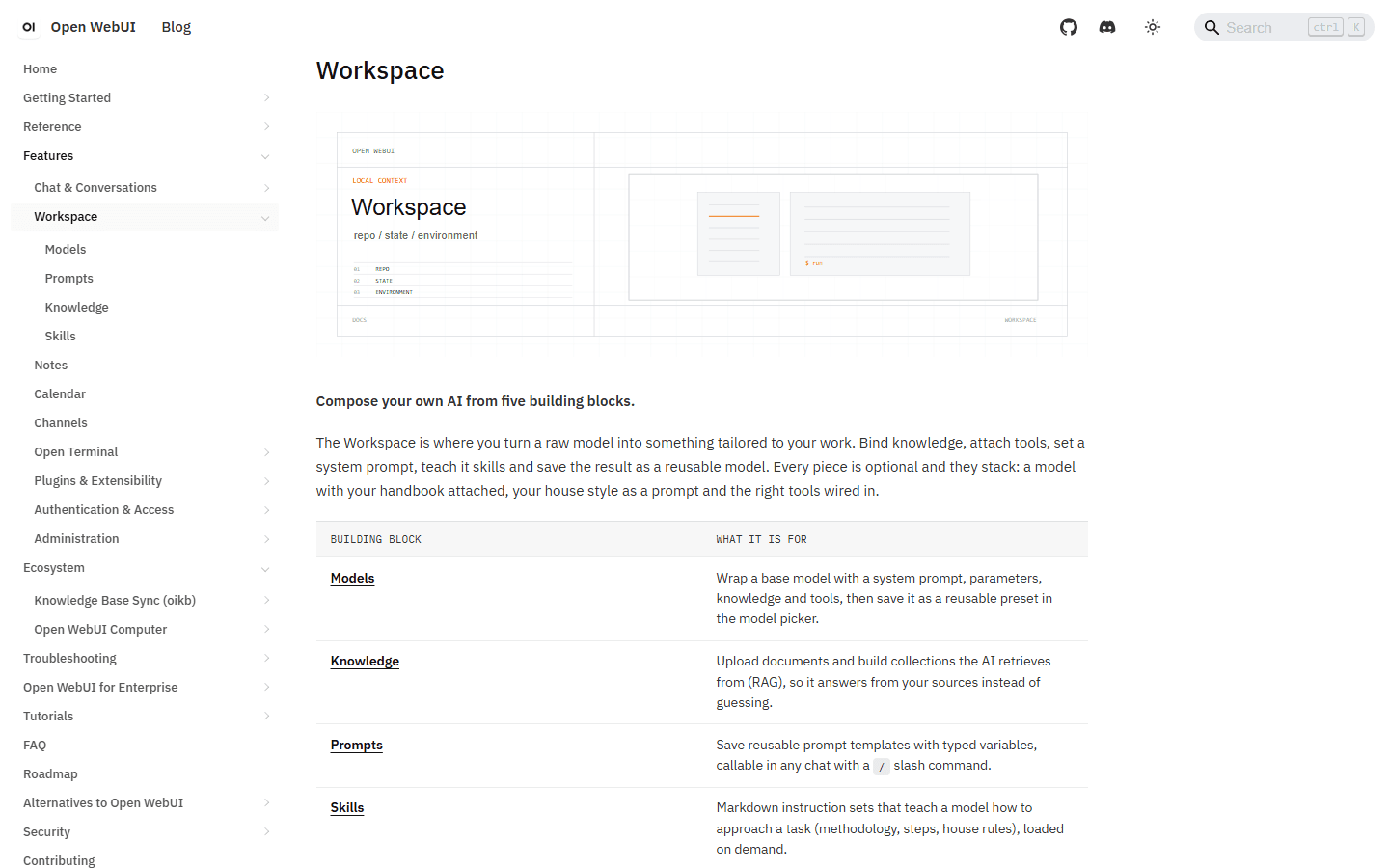Expand Open WebUI Computer chevron
This screenshot has width=1389, height=868.
266,629
